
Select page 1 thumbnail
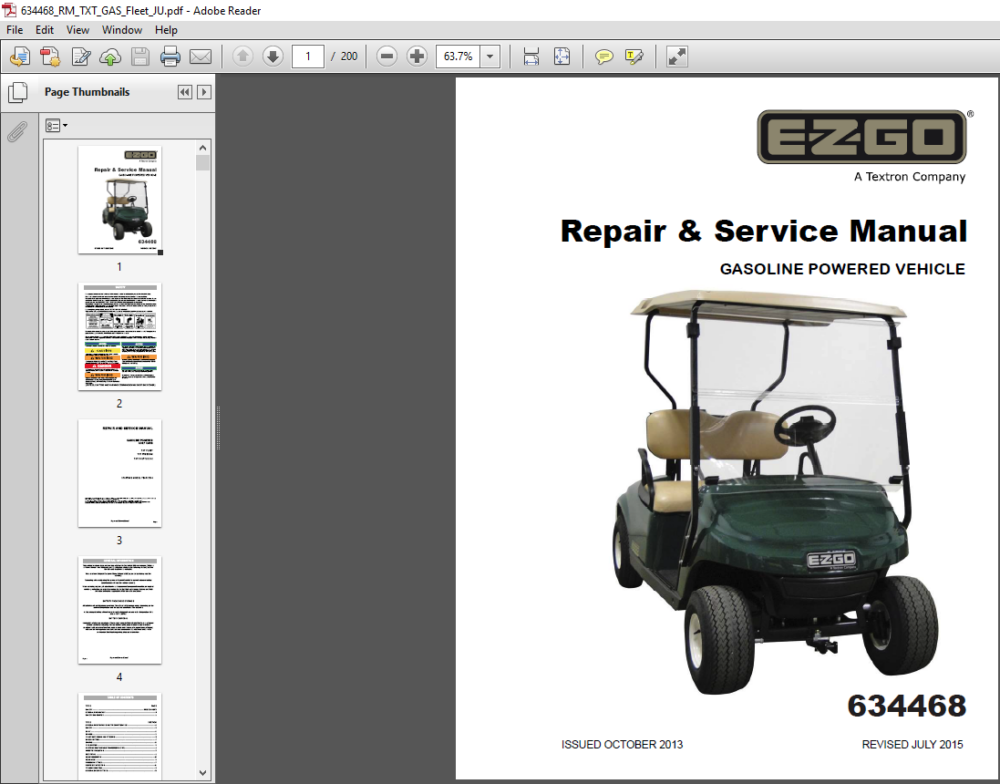click(x=119, y=200)
